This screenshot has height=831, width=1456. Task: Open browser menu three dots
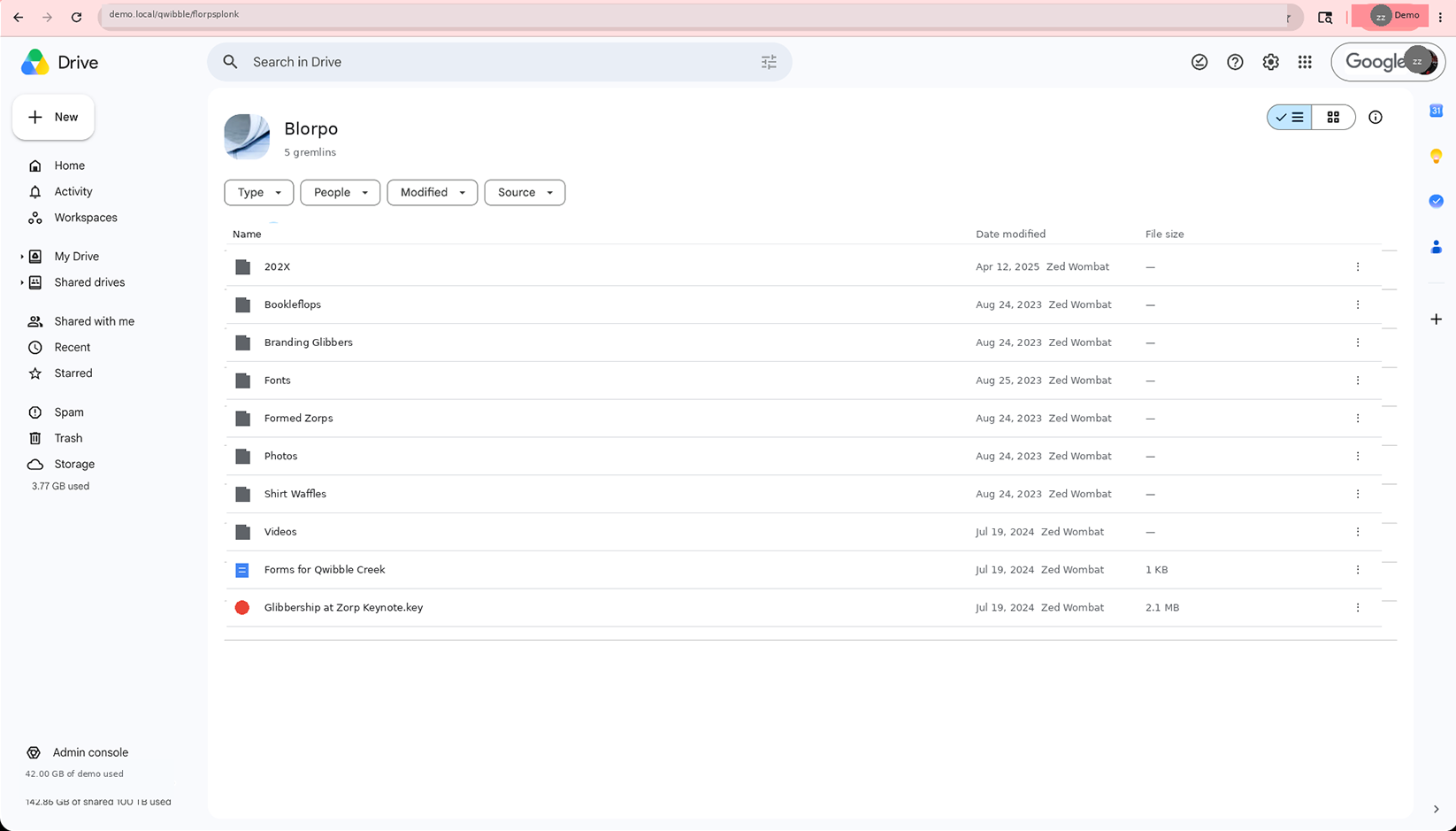(1440, 17)
